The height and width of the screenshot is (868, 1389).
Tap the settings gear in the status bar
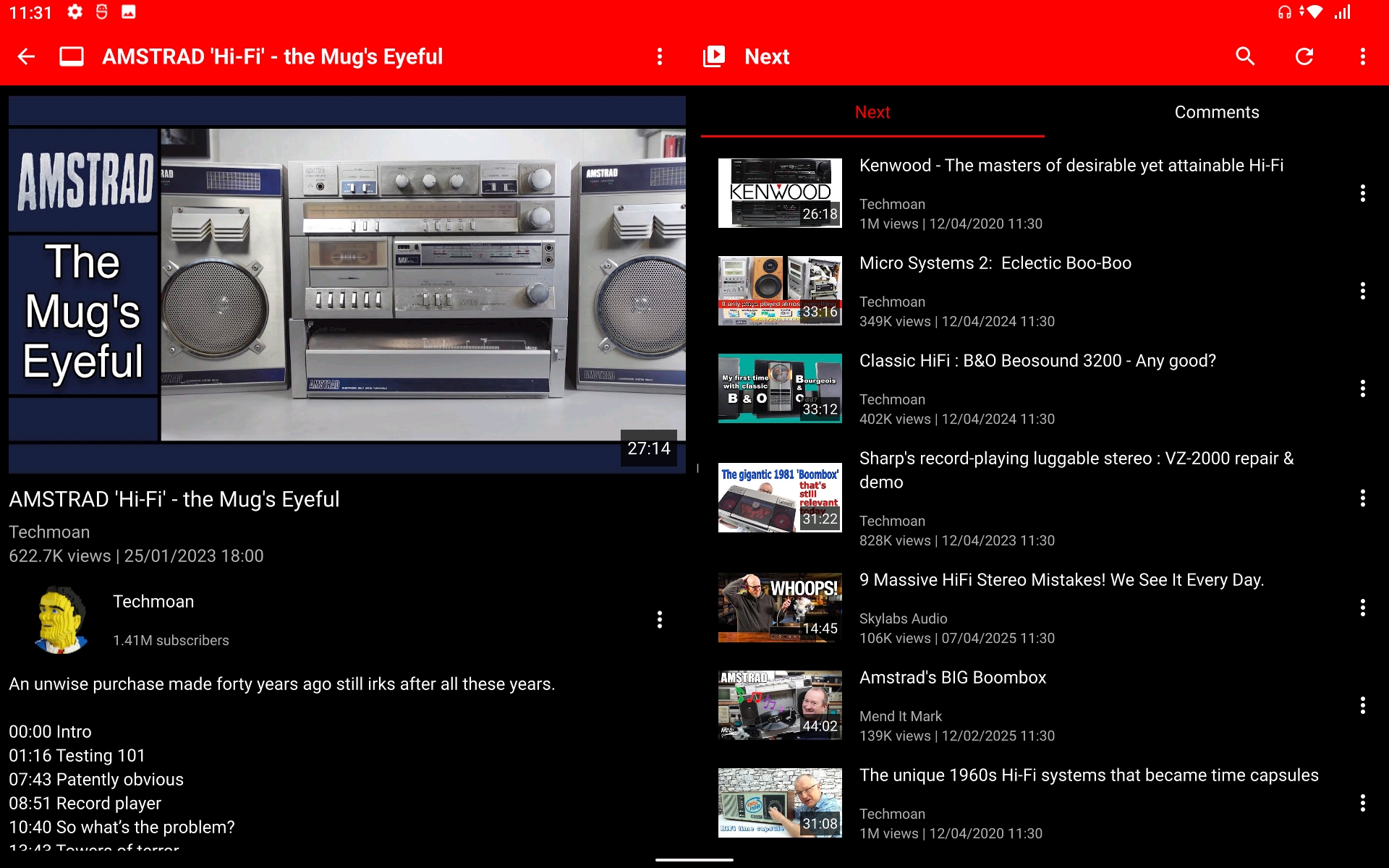pos(75,12)
